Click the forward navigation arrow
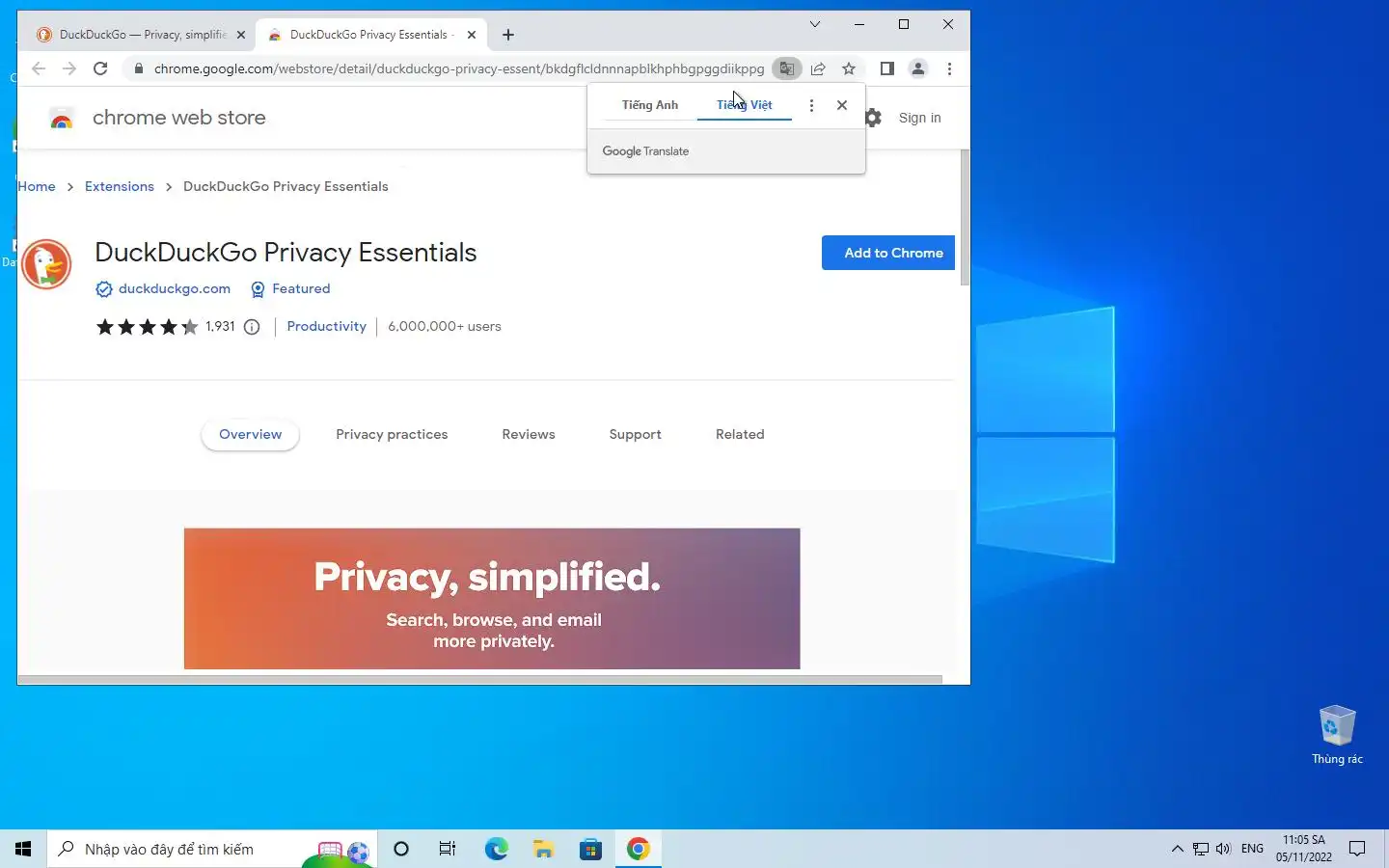Viewport: 1389px width, 868px height. 69,68
